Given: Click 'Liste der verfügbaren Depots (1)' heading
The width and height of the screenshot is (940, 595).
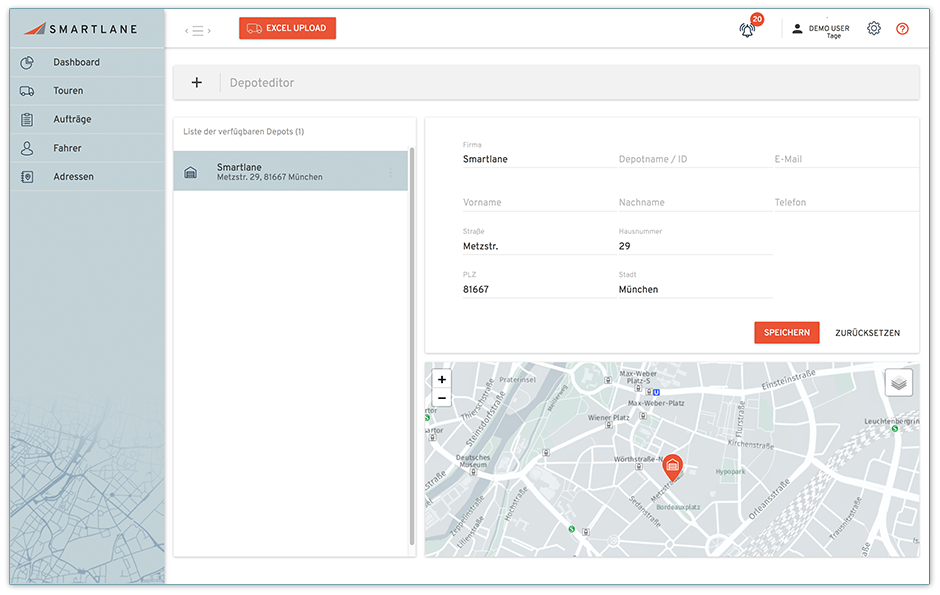Looking at the screenshot, I should (243, 132).
